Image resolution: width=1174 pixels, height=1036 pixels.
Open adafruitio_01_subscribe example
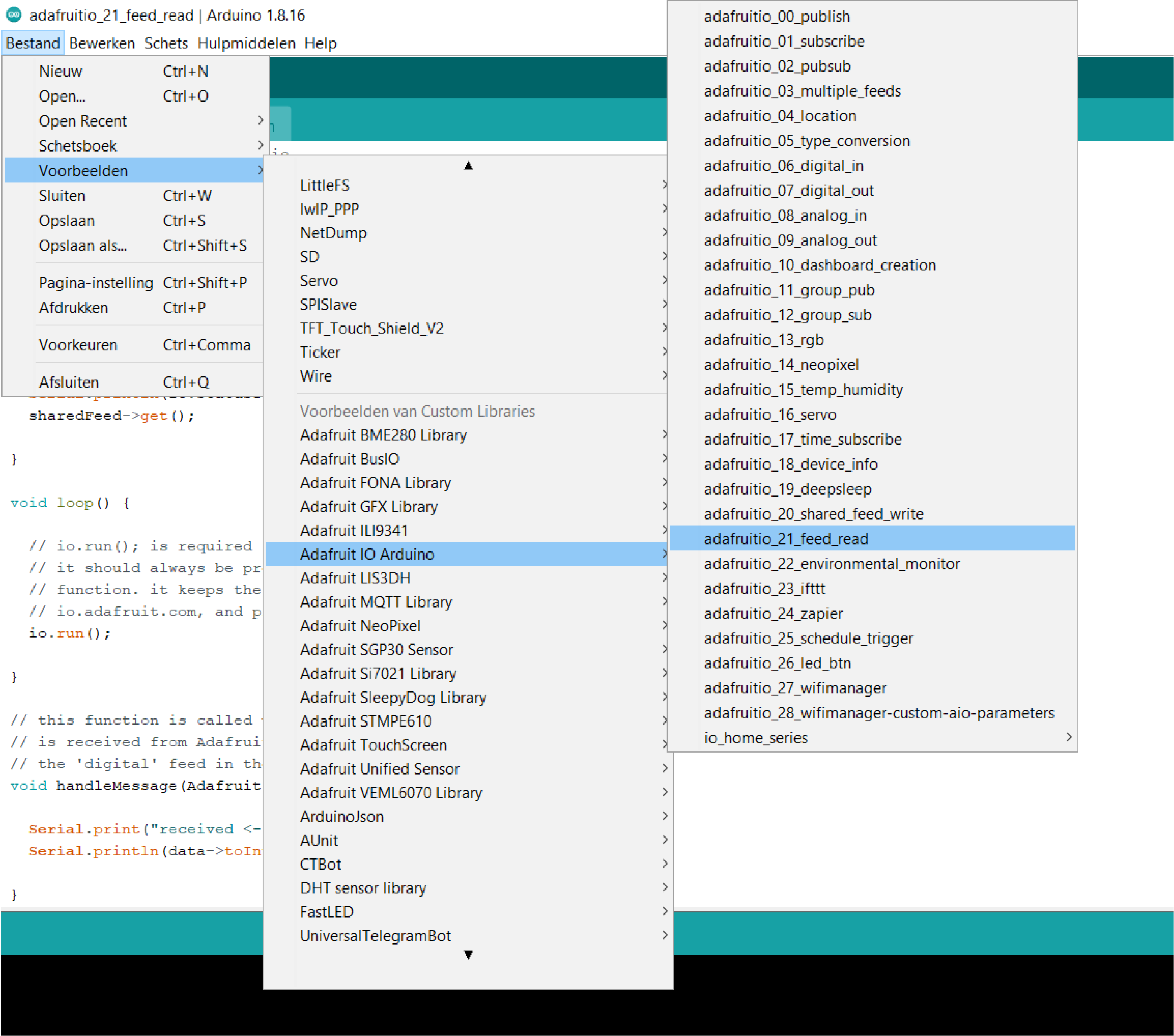pos(873,41)
